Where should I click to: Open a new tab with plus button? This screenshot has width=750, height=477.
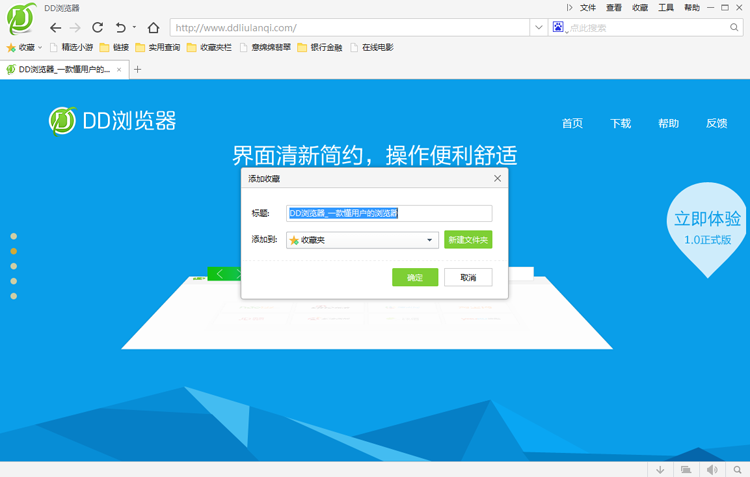coord(137,69)
